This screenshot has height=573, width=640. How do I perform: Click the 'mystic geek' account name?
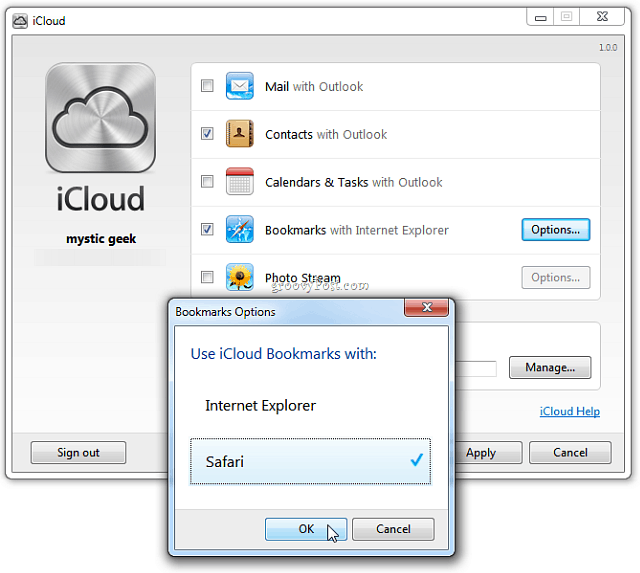click(101, 239)
